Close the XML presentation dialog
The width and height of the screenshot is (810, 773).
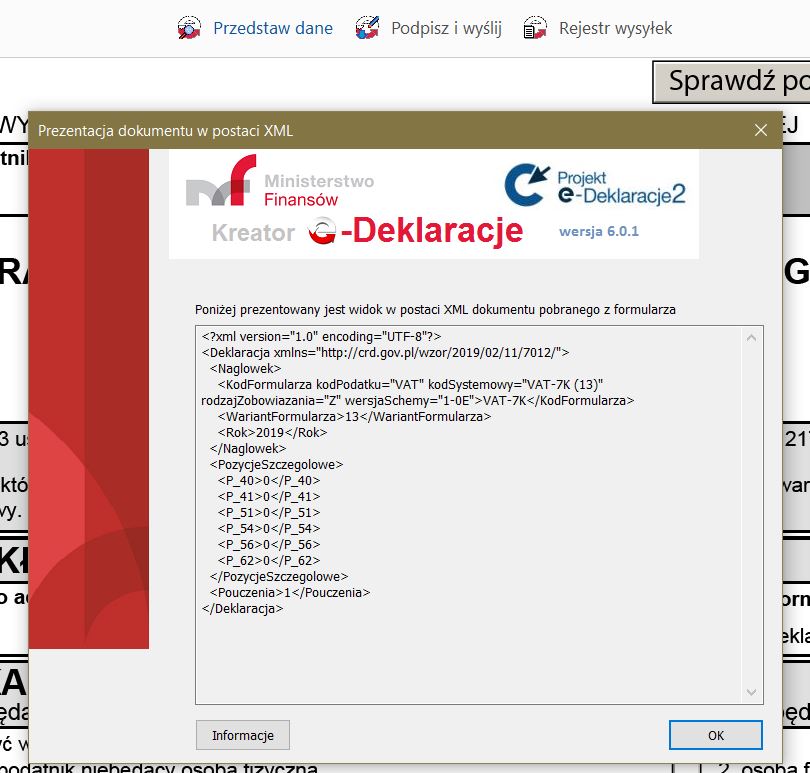coord(761,130)
